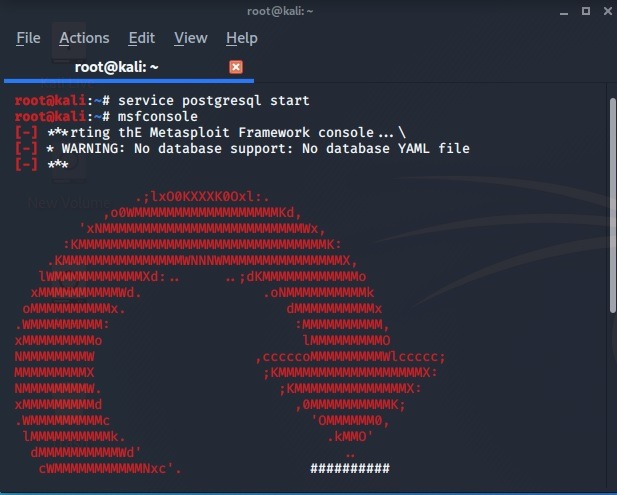Viewport: 617px width, 495px height.
Task: Click the 'msfconsole' command text
Action: pos(158,116)
